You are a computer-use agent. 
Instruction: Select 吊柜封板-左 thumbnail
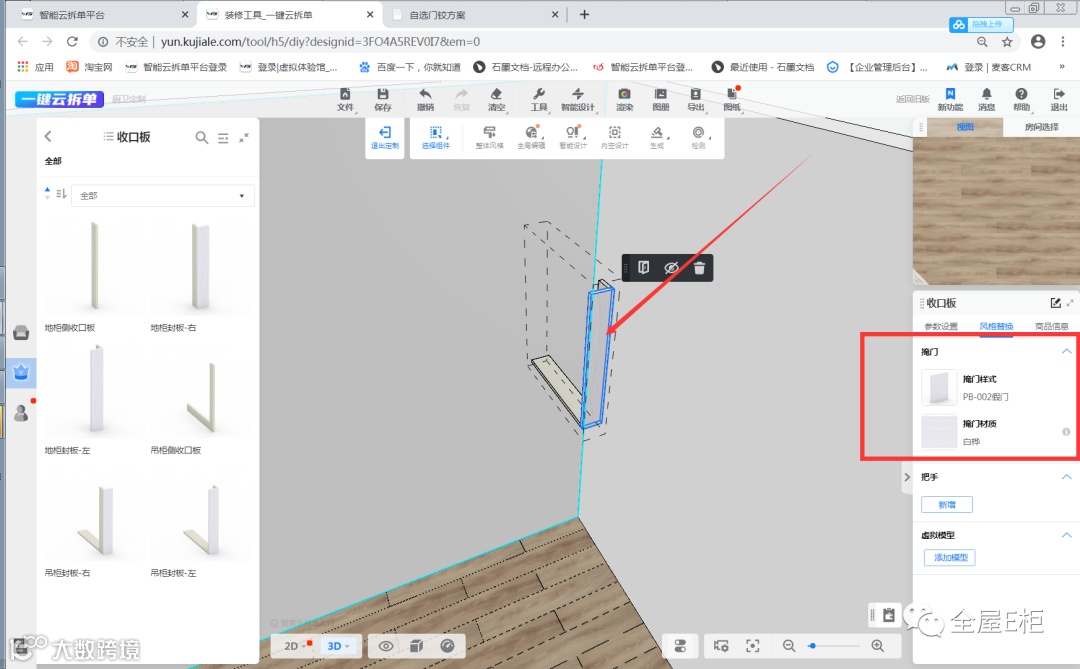click(200, 513)
